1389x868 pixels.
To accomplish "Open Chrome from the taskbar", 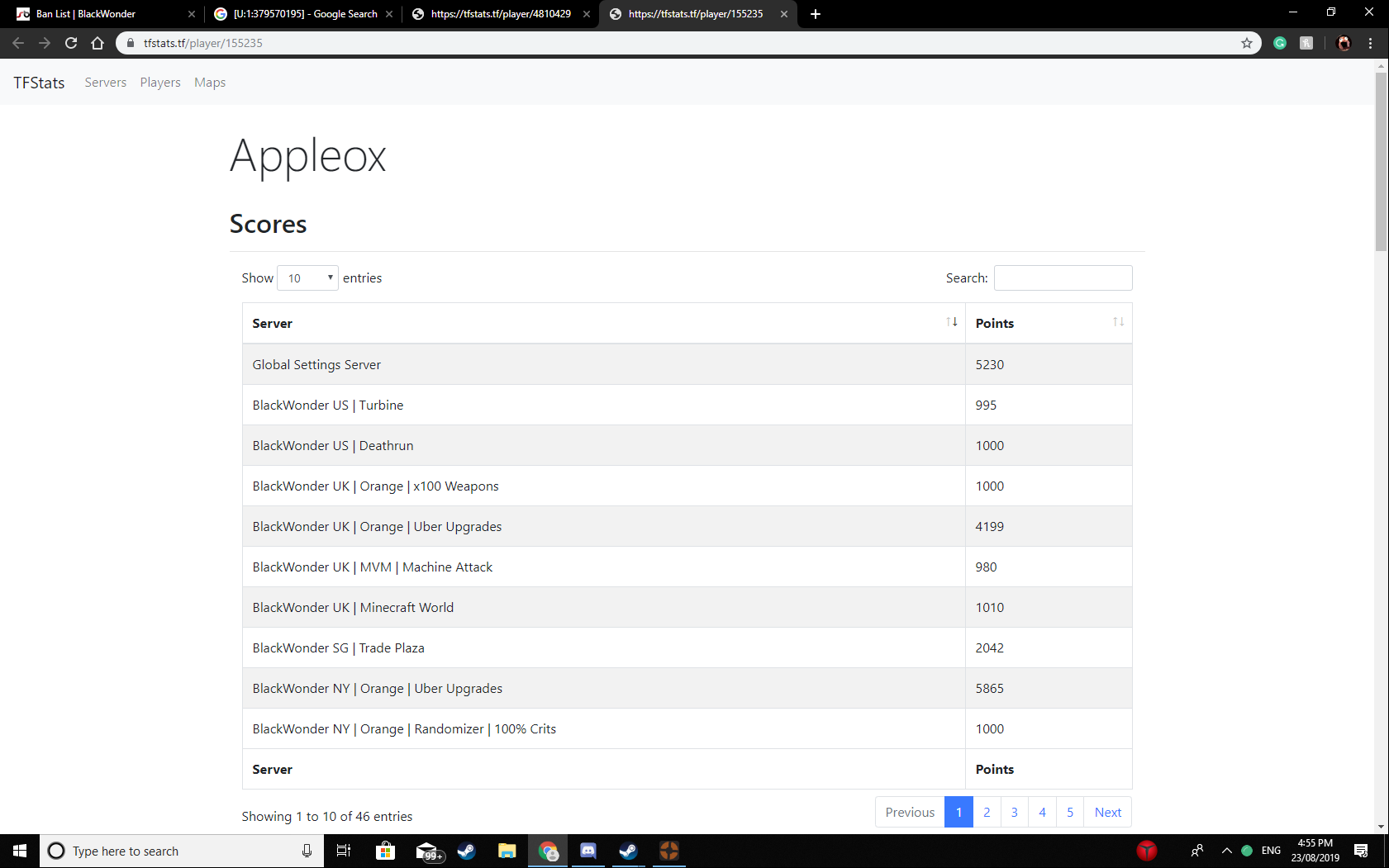I will [548, 851].
